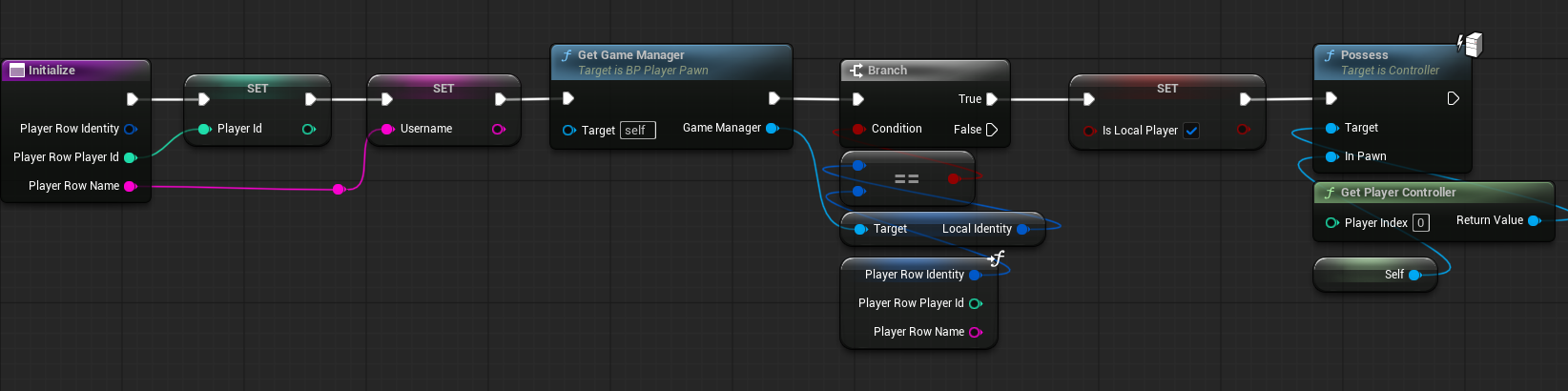Click the Return Value pin on Get Player Controller
The width and height of the screenshot is (1568, 391).
(x=1534, y=220)
